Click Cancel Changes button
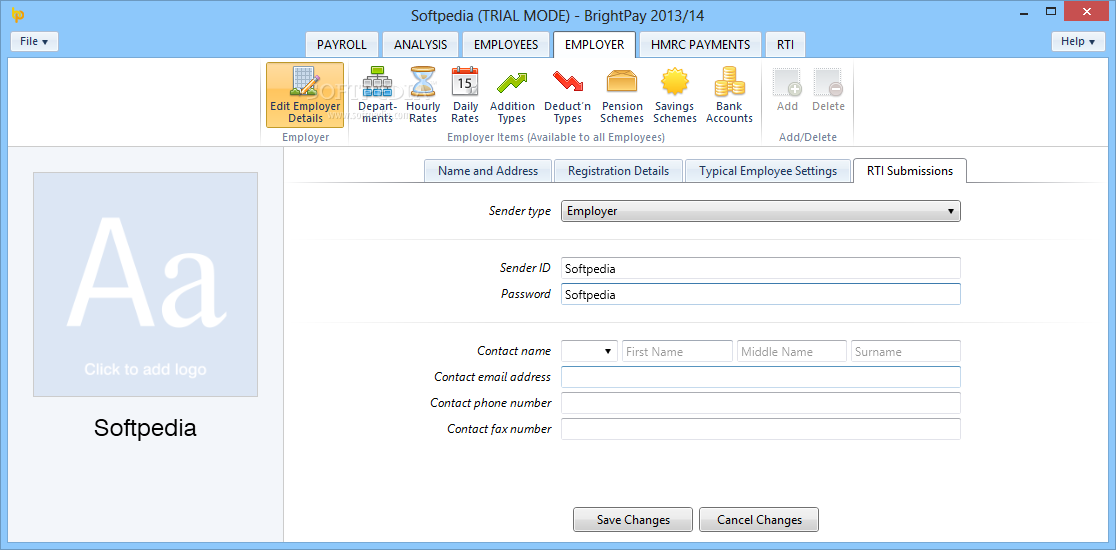Image resolution: width=1116 pixels, height=550 pixels. [x=759, y=519]
